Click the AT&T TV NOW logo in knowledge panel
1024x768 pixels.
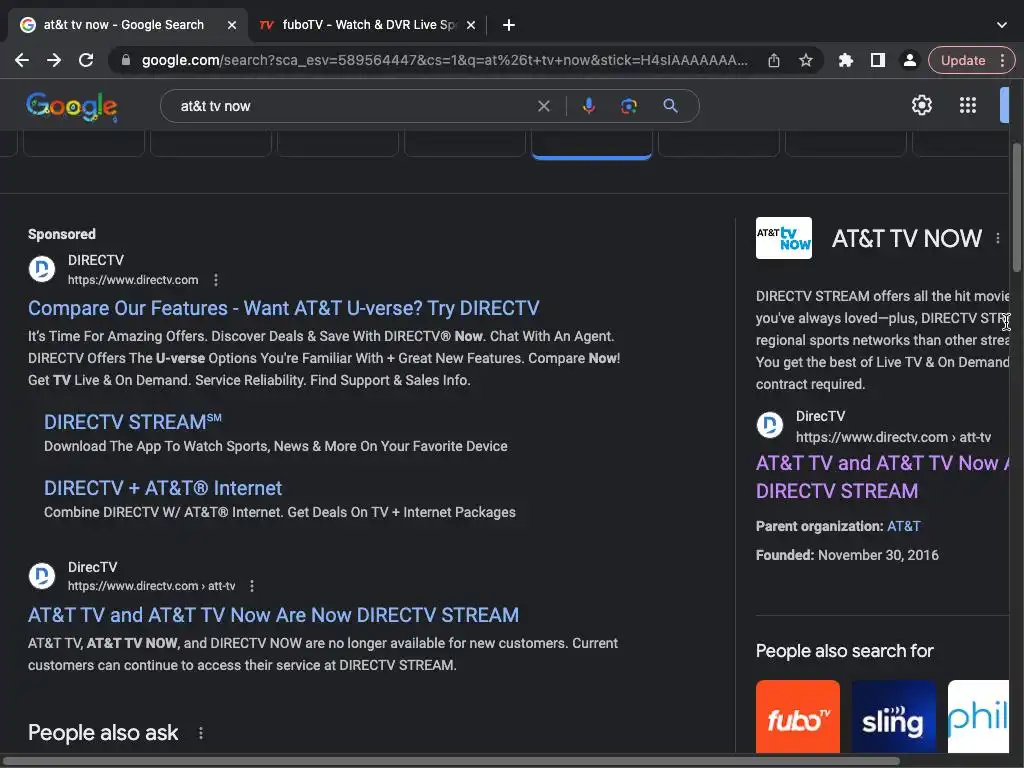click(x=784, y=238)
